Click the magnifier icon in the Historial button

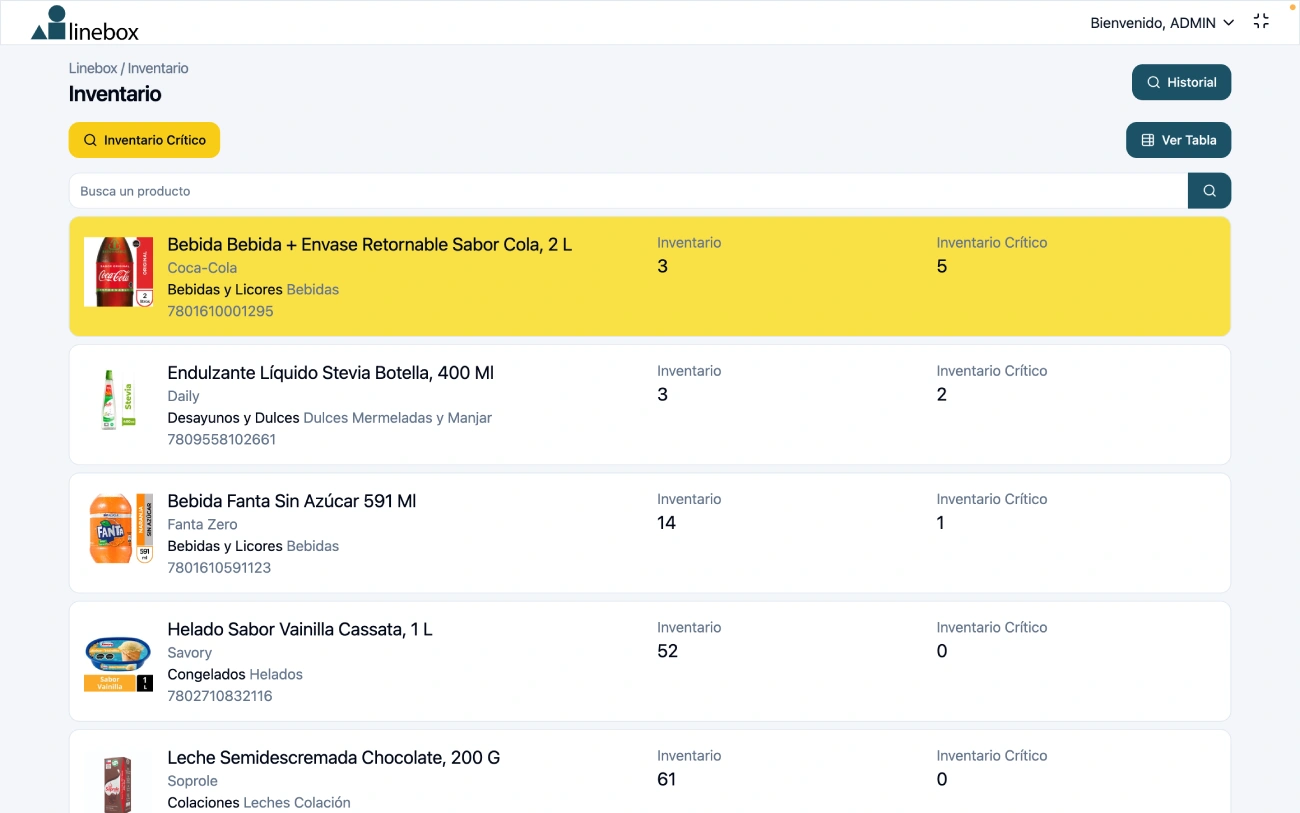[1153, 82]
